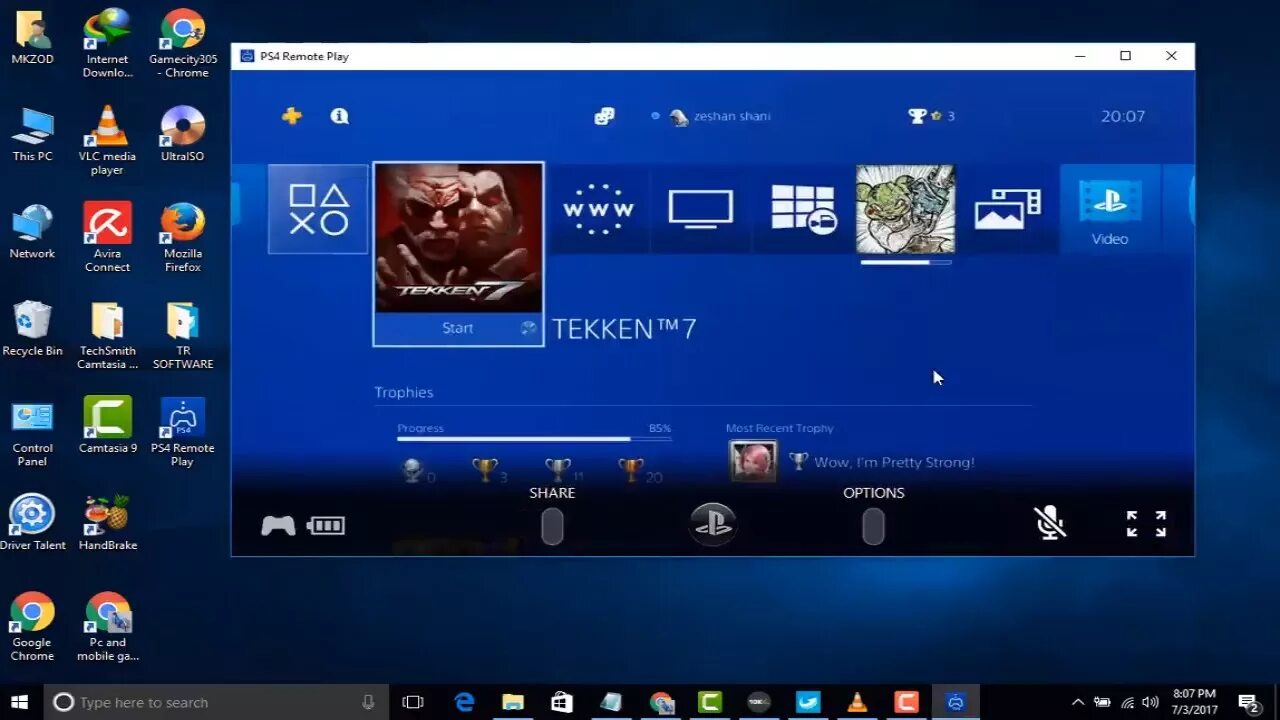The width and height of the screenshot is (1280, 720).
Task: Select MKZOD desktop folder icon
Action: [x=32, y=38]
